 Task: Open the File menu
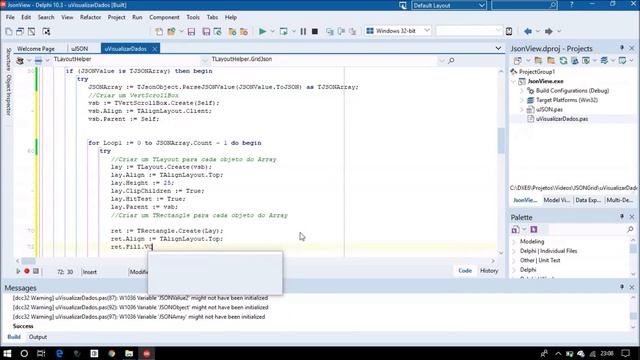click(x=10, y=17)
